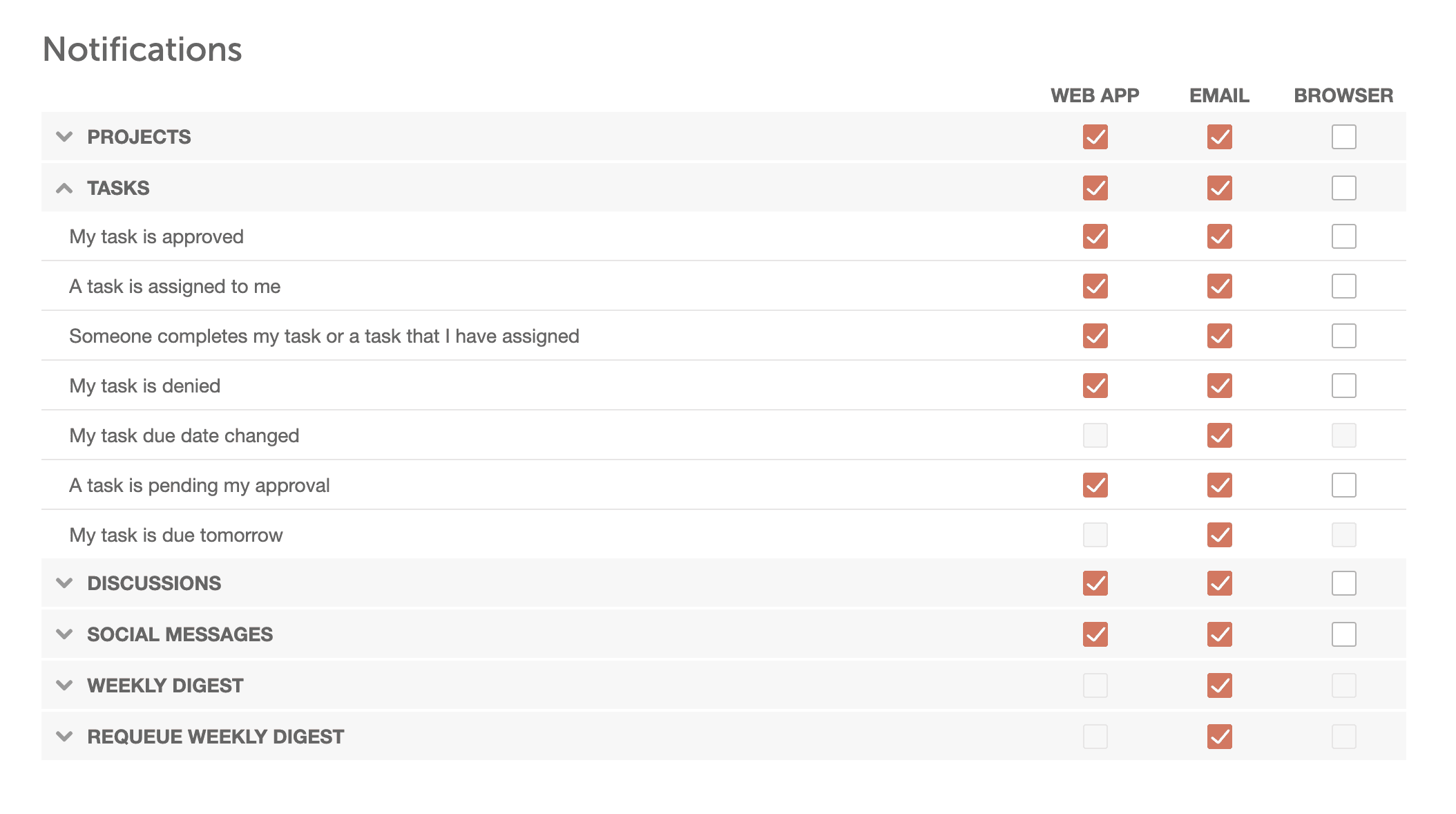Uncheck Email for REQUEUE WEEKLY DIGEST
Image resolution: width=1456 pixels, height=814 pixels.
[x=1220, y=737]
